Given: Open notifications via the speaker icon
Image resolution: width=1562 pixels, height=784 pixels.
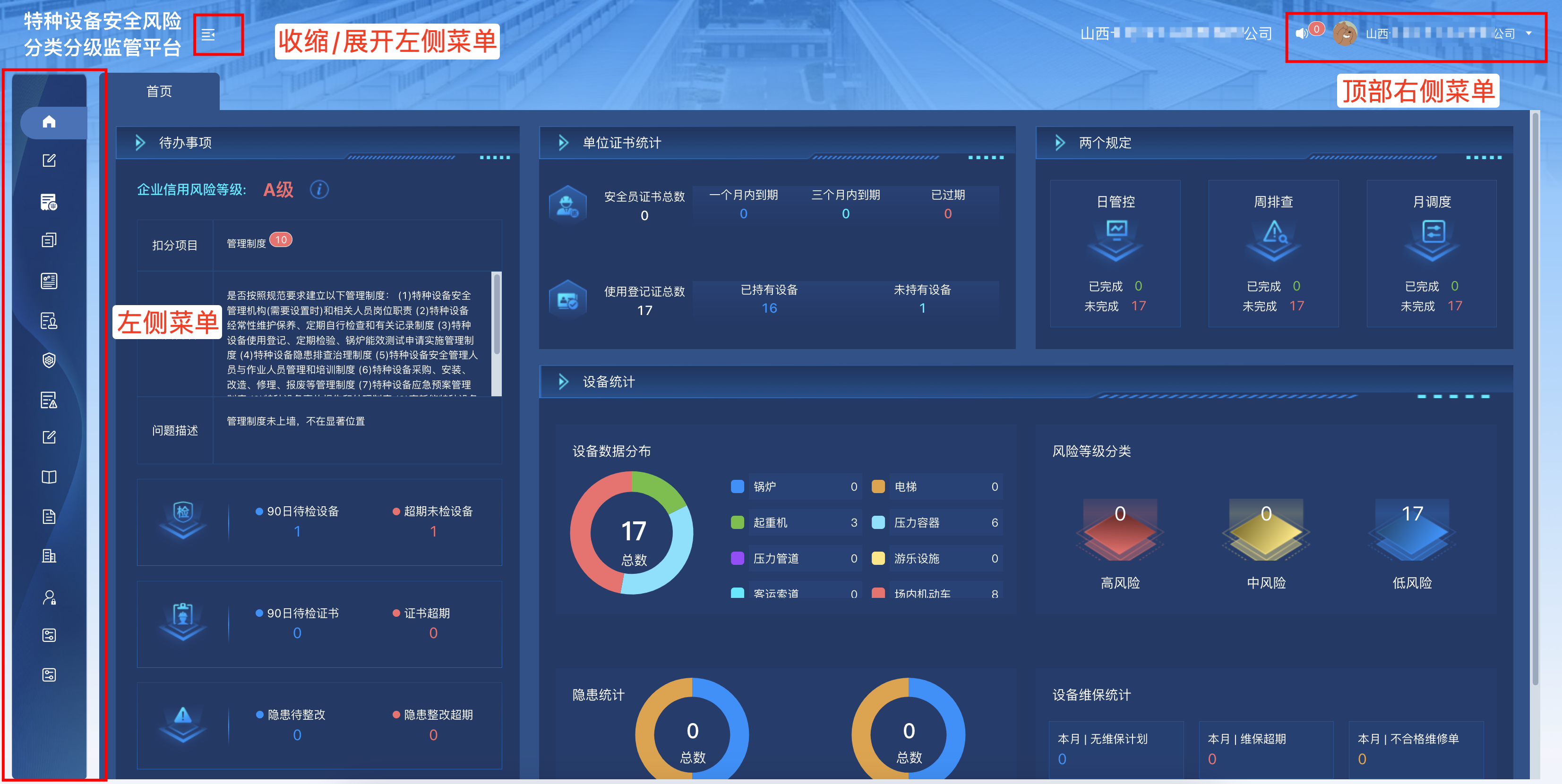Looking at the screenshot, I should [1301, 34].
